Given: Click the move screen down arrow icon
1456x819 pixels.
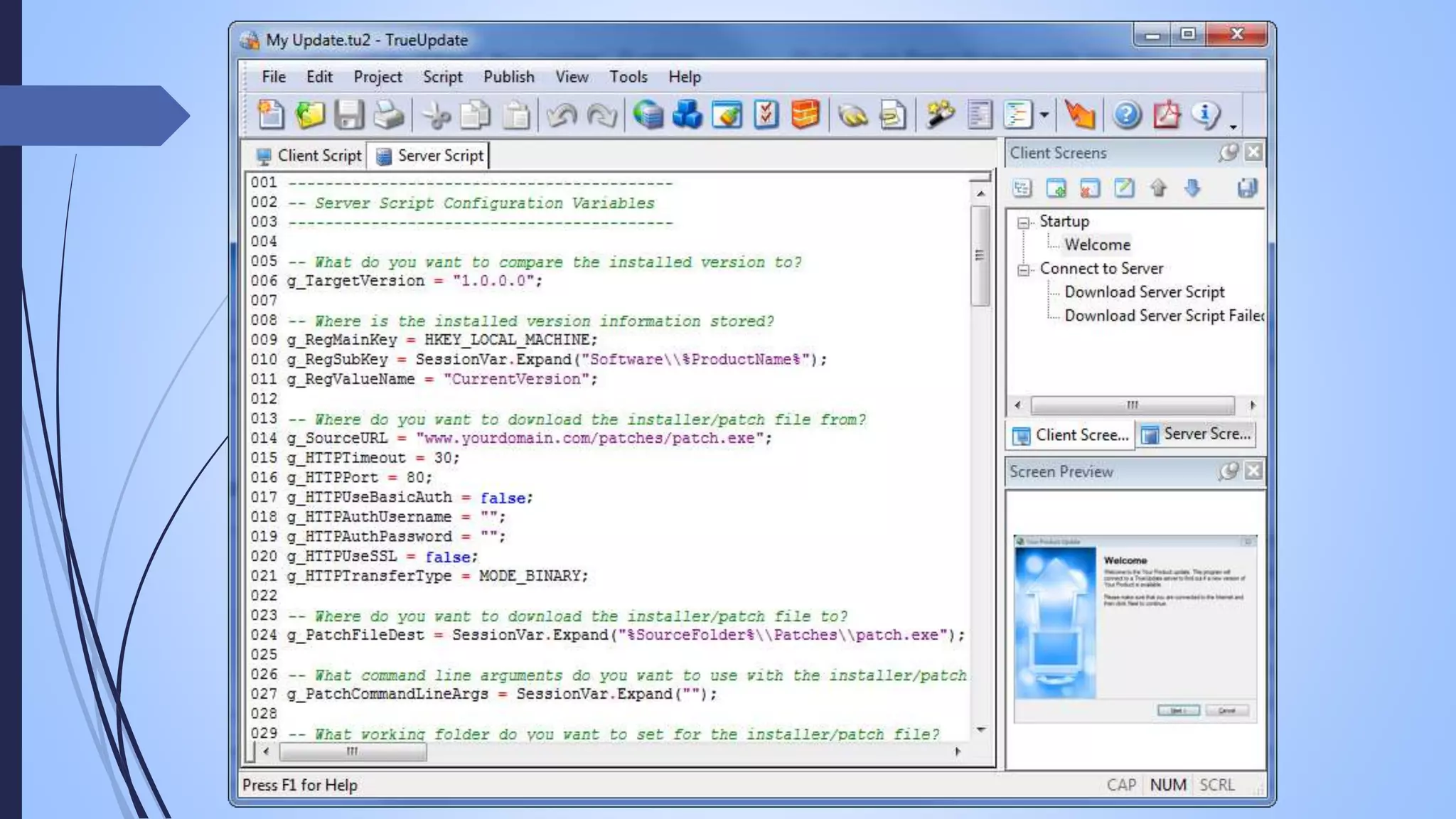Looking at the screenshot, I should pos(1192,188).
